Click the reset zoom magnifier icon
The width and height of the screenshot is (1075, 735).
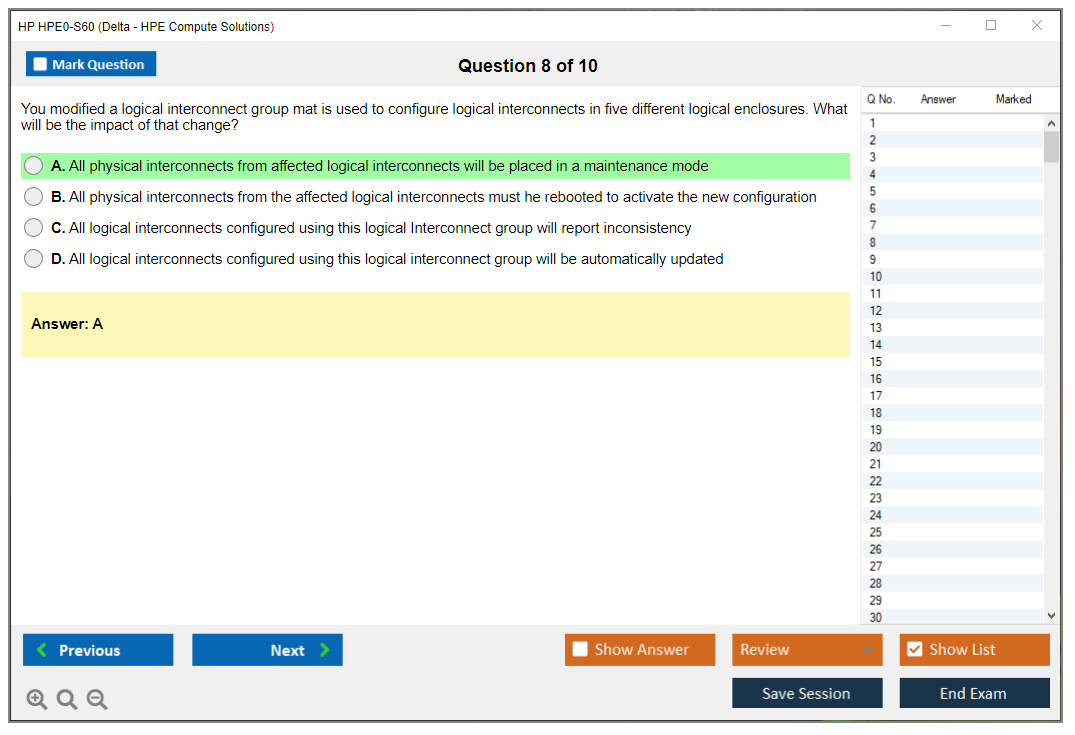(x=67, y=700)
